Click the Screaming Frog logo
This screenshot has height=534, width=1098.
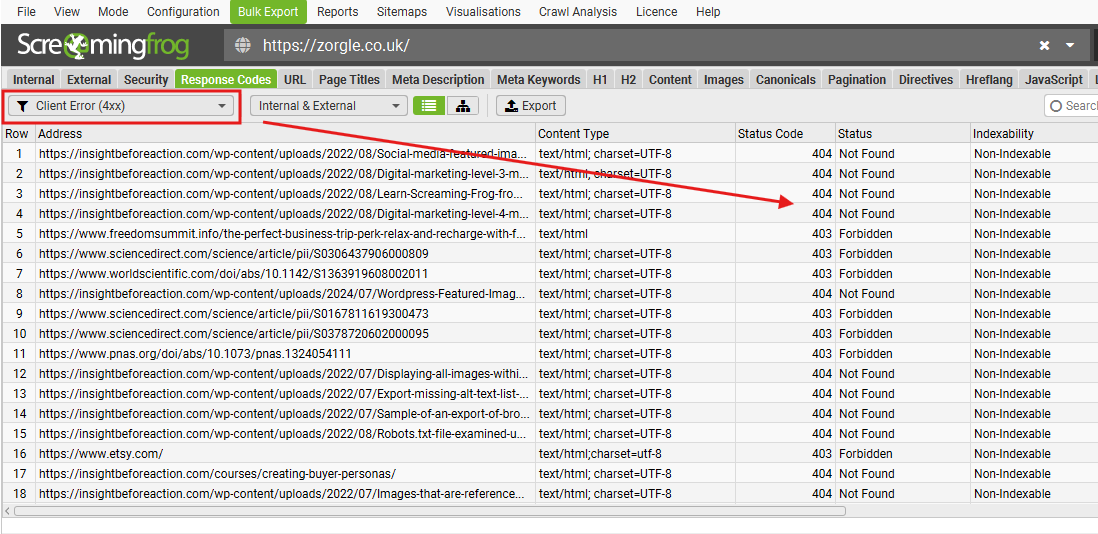[x=103, y=46]
